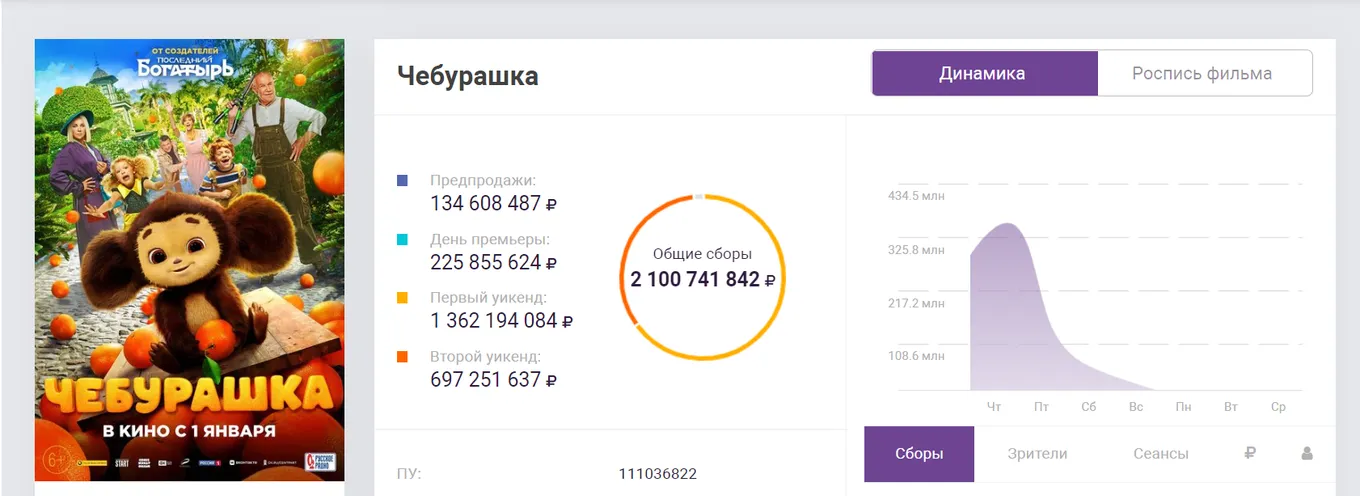The image size is (1360, 496).
Task: Click the Предпродажи value 134 608 487
Action: [x=493, y=204]
